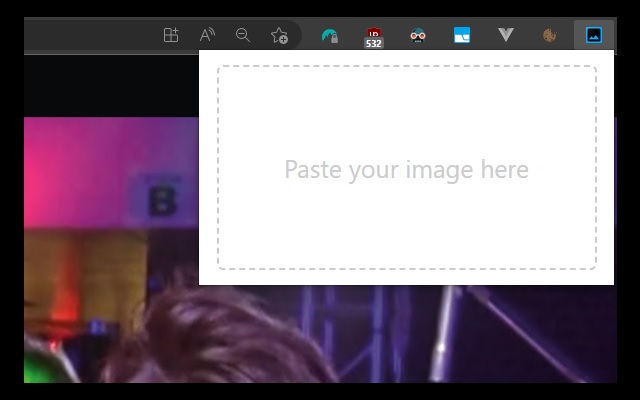Open the image paste extension icon
The image size is (640, 400).
[x=594, y=35]
